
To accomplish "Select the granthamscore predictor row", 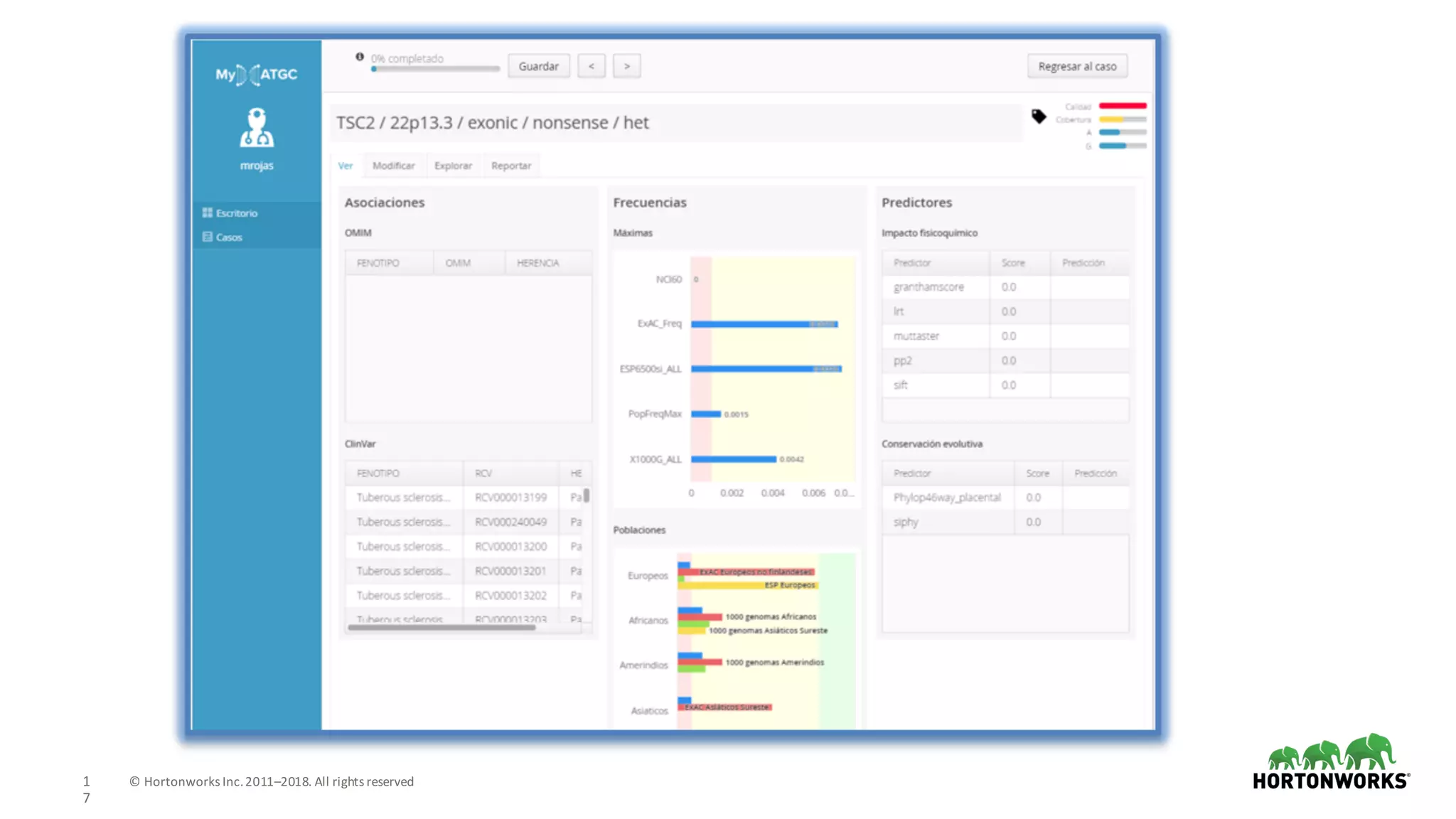I will pos(928,287).
